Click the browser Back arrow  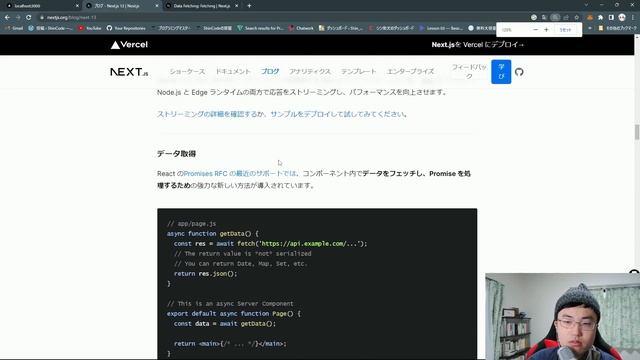pos(7,18)
